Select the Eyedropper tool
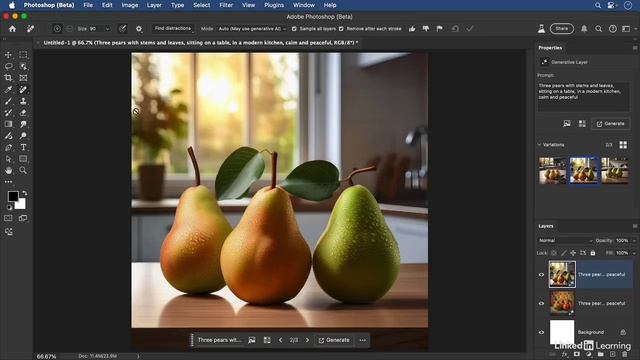The image size is (640, 360). [x=8, y=89]
